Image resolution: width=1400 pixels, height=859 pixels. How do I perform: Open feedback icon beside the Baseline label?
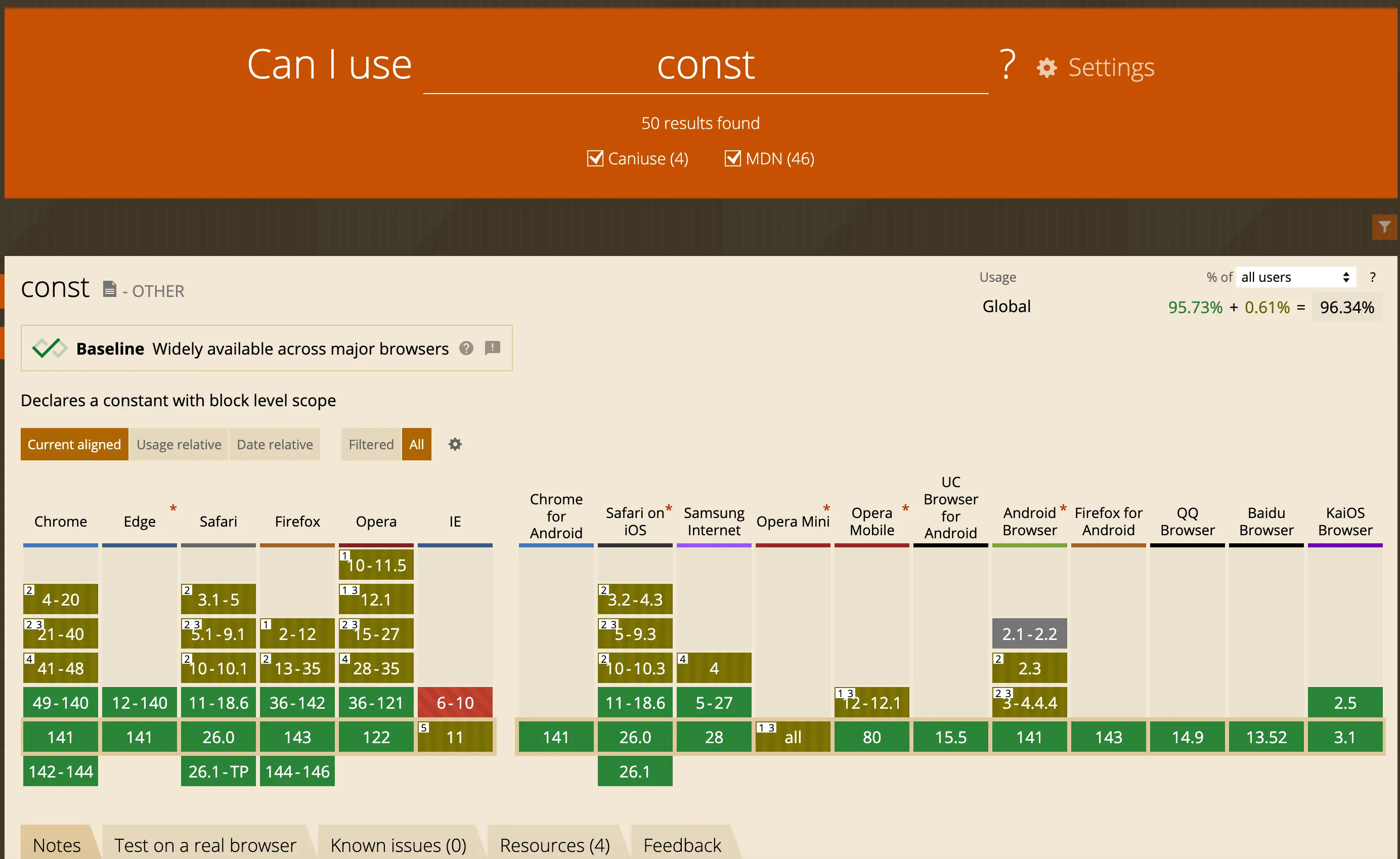click(492, 348)
